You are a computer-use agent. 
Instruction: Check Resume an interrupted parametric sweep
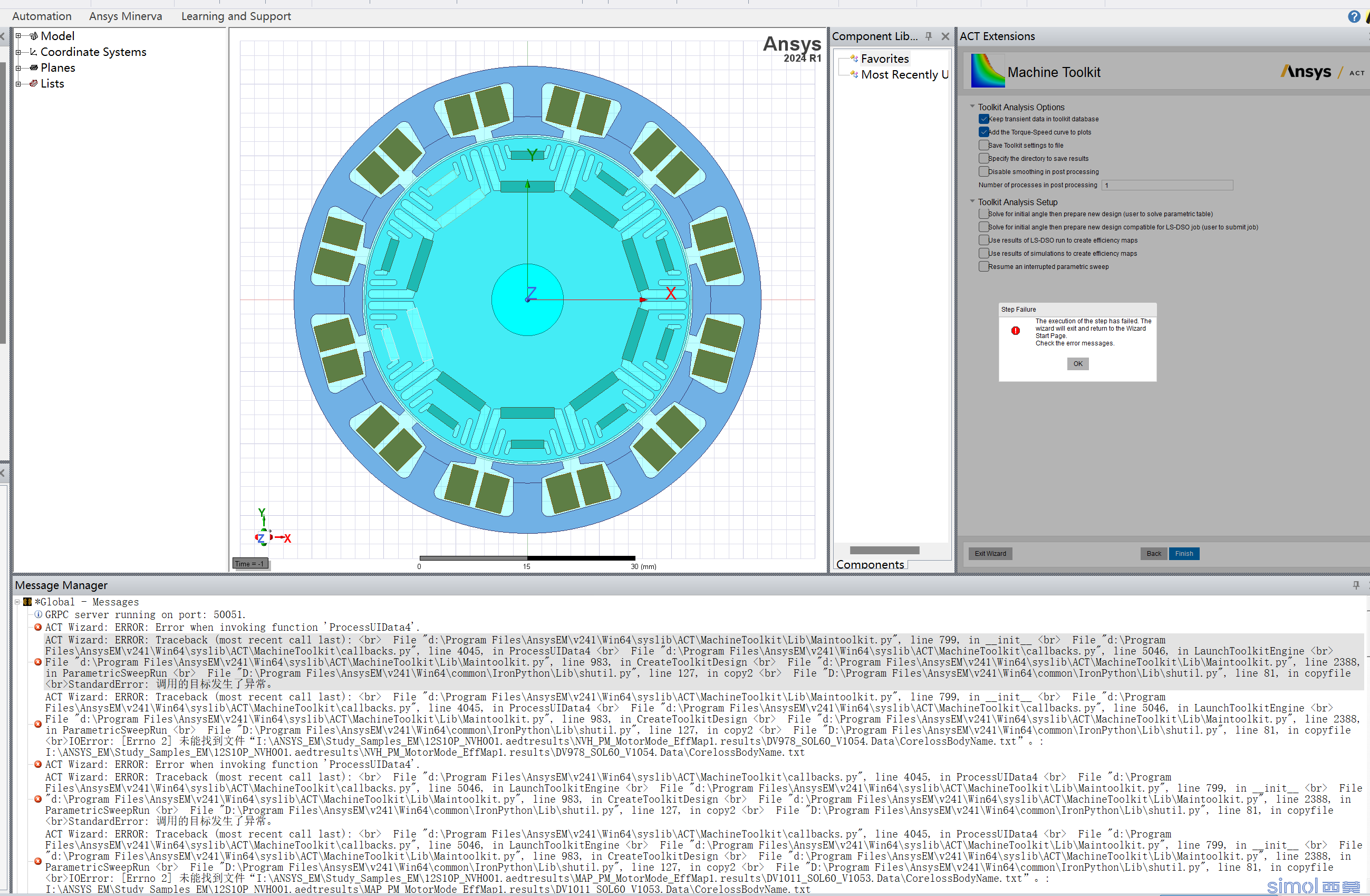click(x=984, y=267)
